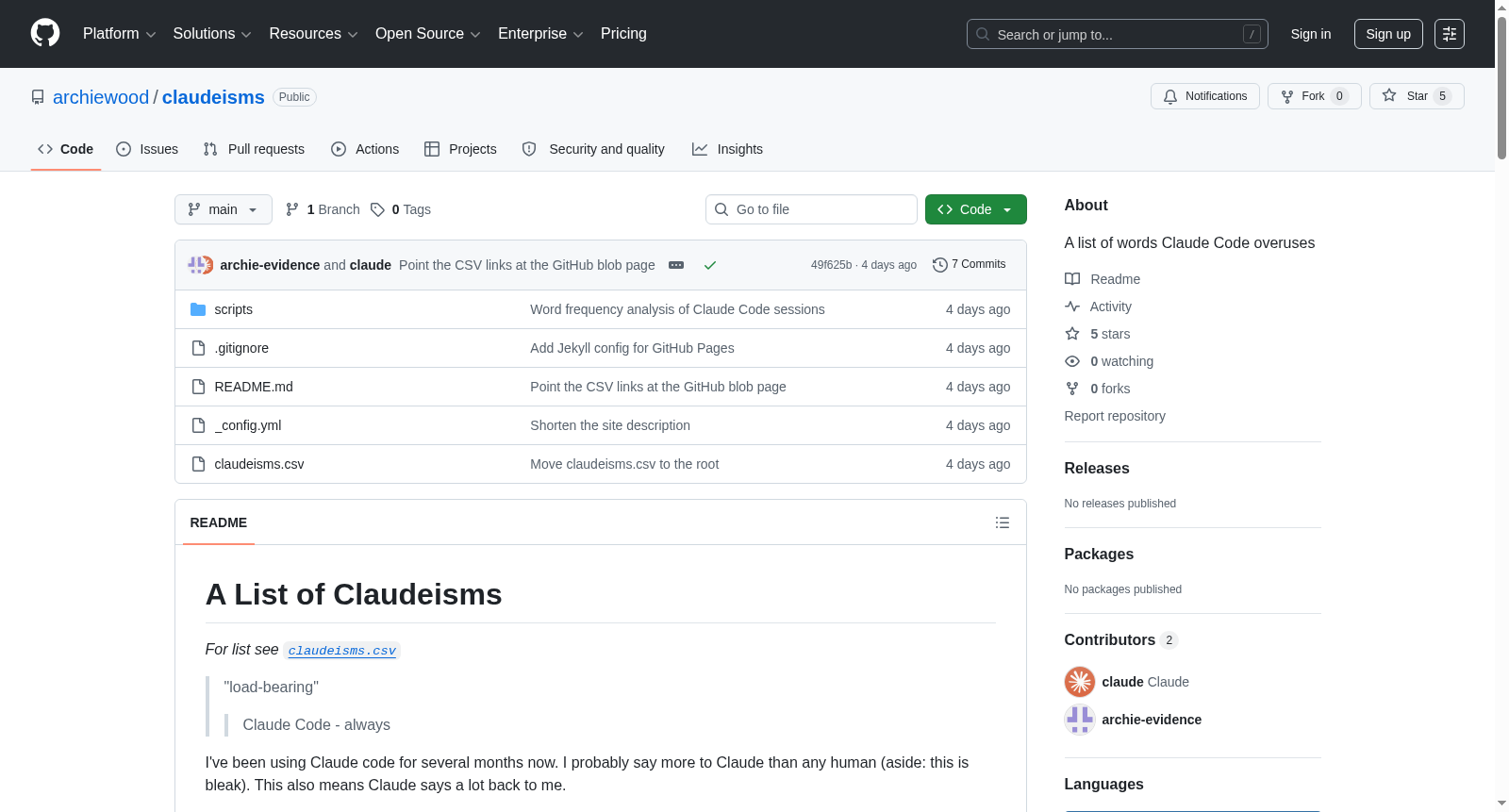Expand commit message ellipsis button
The height and width of the screenshot is (812, 1509).
point(676,265)
